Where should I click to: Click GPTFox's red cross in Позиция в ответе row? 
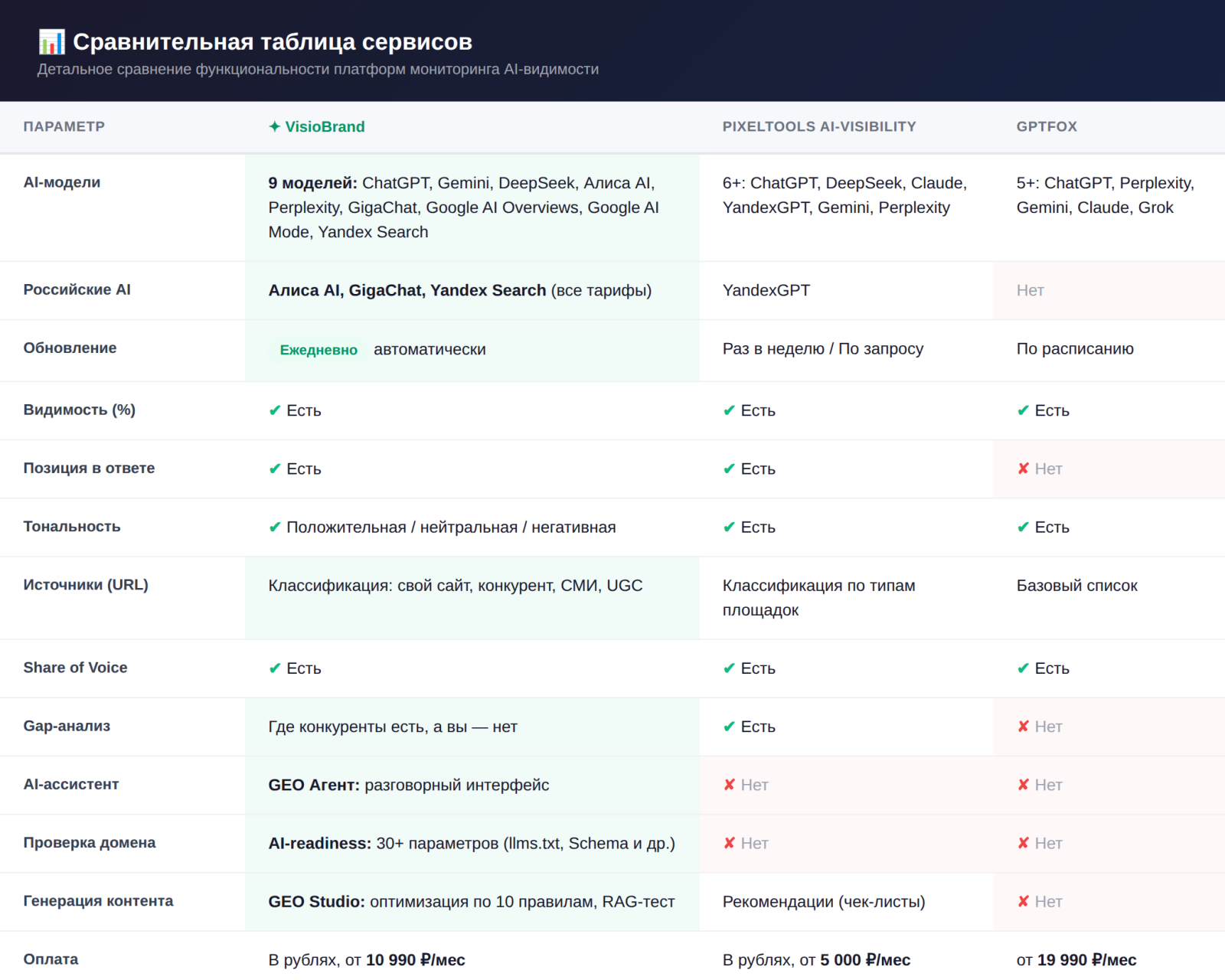pos(1023,469)
